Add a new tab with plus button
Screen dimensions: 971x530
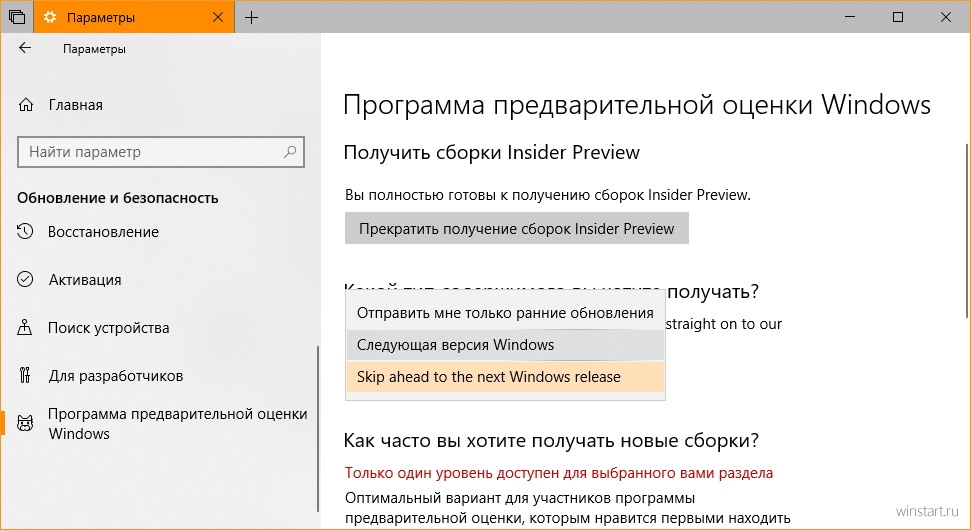click(x=251, y=17)
